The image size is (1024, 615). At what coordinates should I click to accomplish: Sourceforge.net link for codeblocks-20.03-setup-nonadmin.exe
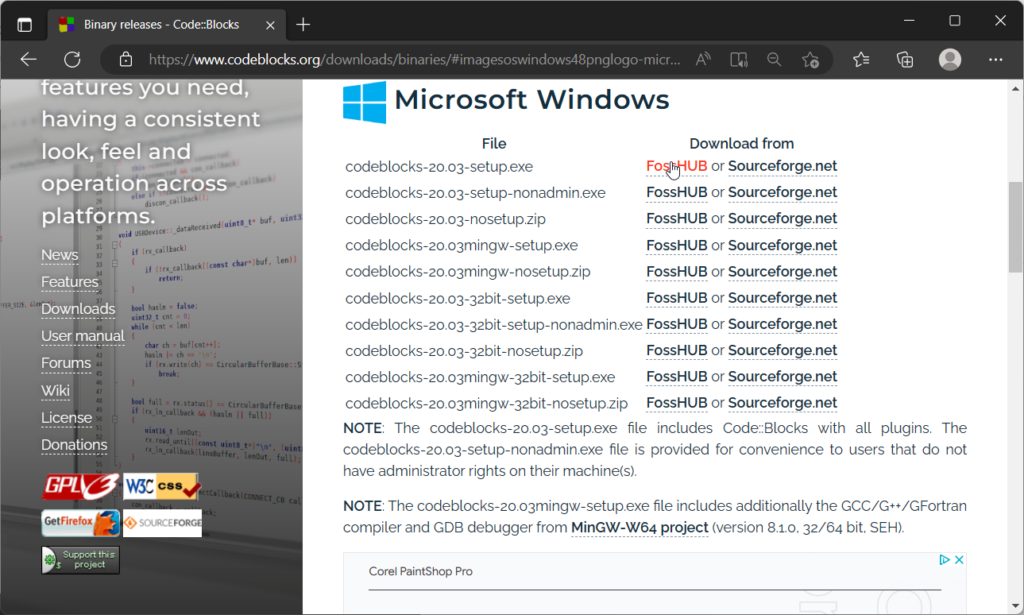tap(782, 193)
